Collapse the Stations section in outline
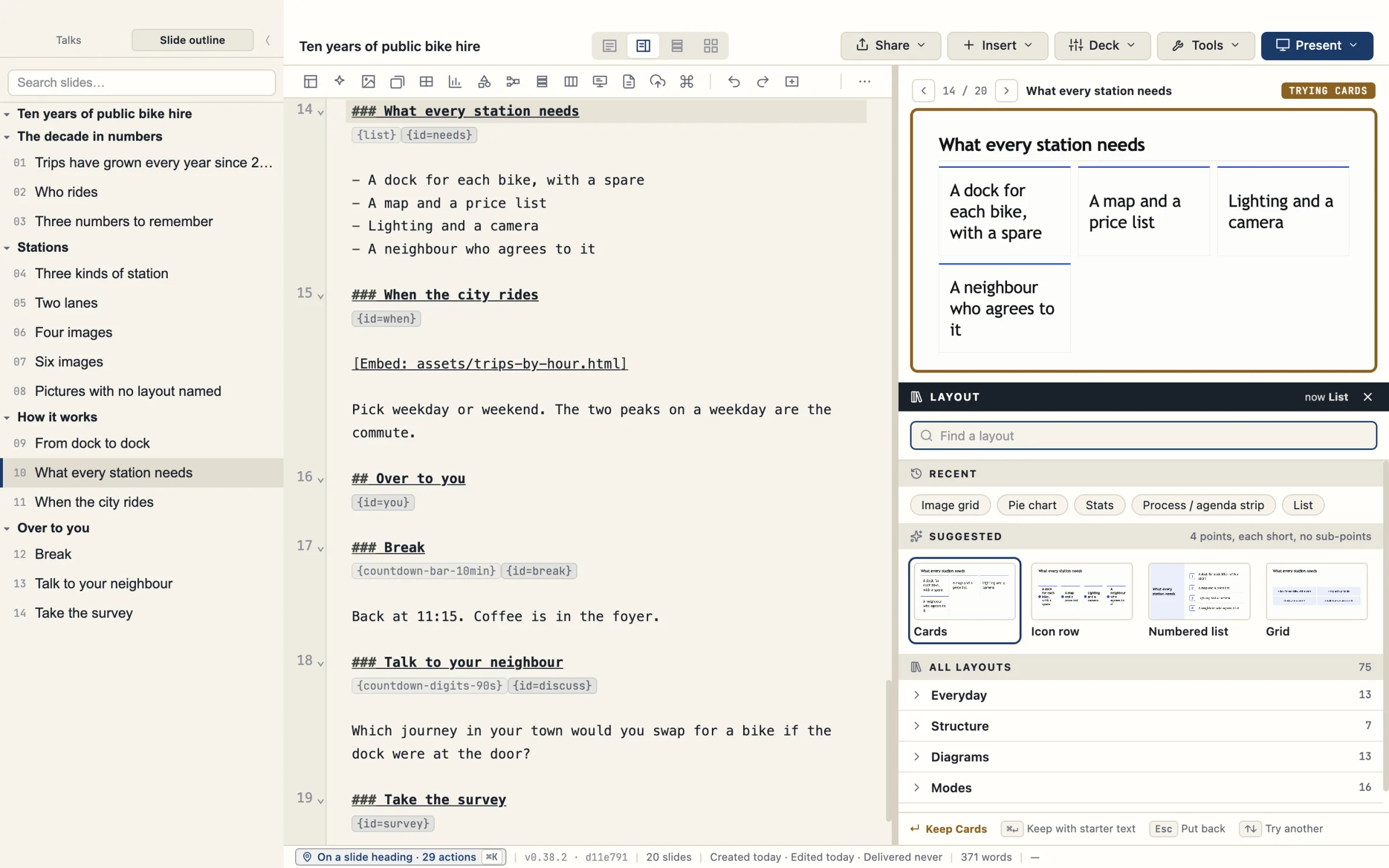 7,248
